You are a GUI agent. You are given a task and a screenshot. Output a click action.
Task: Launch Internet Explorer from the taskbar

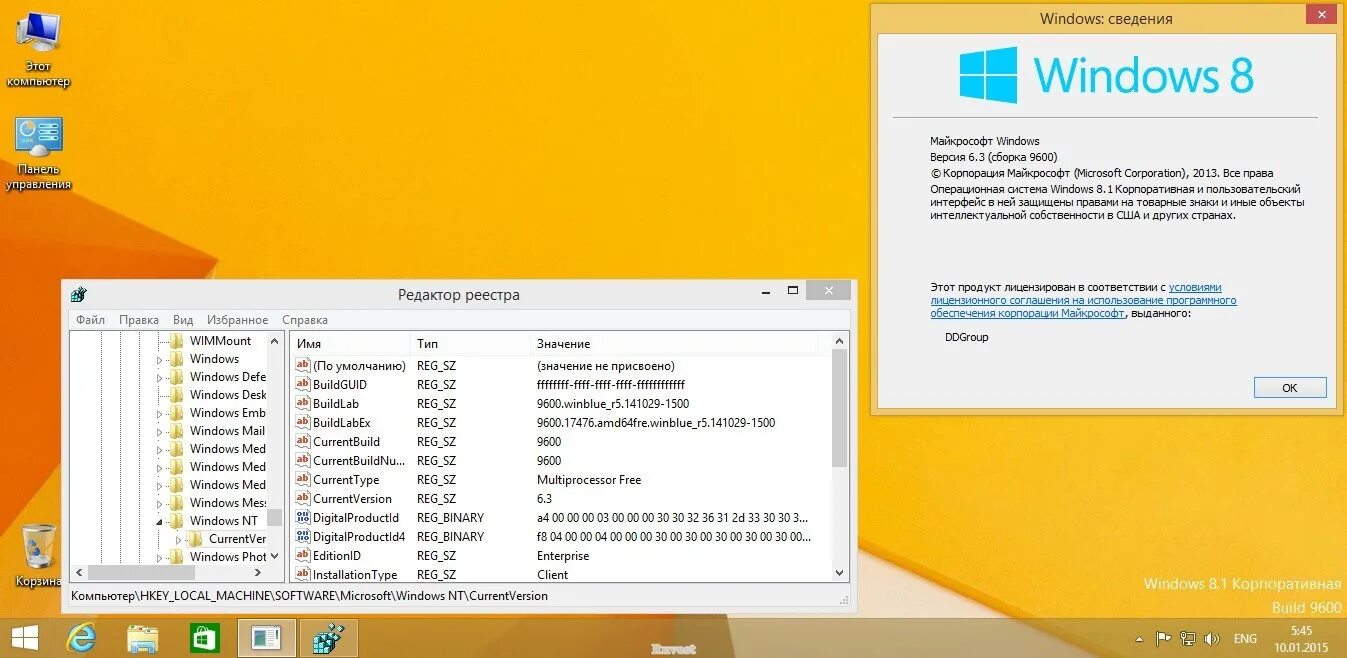tap(82, 637)
